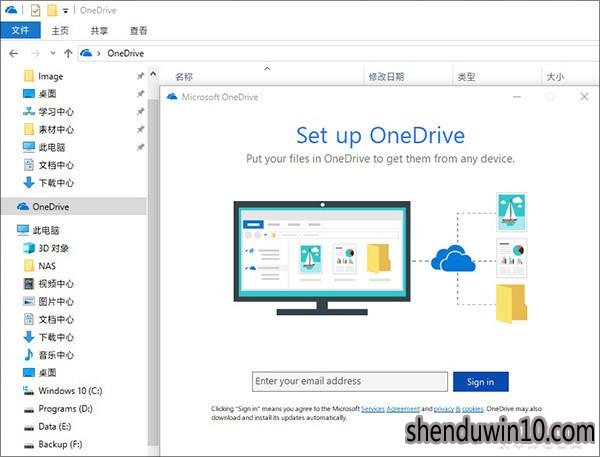
Task: Click the forward navigation arrow
Action: coord(36,54)
